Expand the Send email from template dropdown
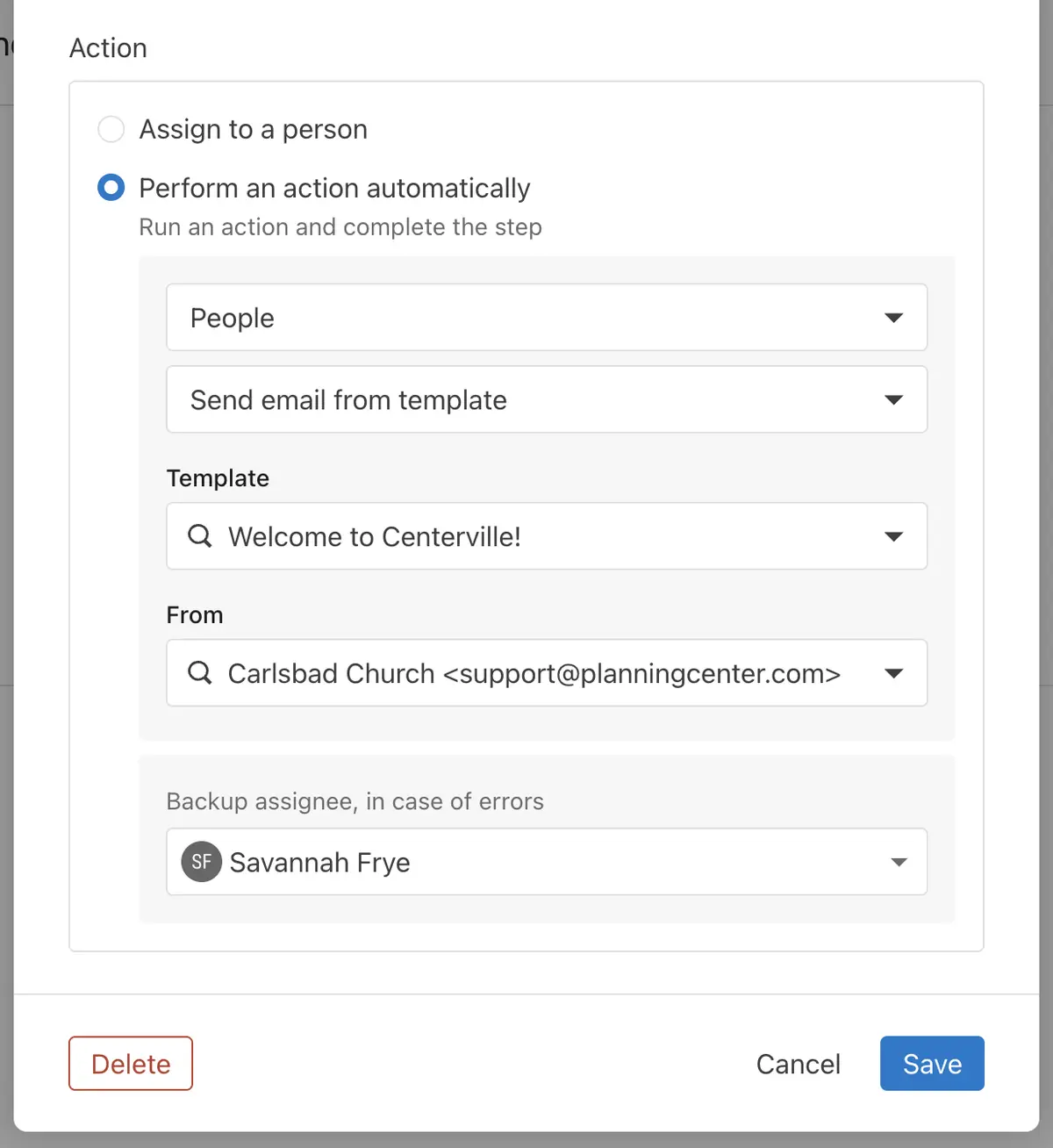Screen dimensions: 1053x1148 pos(547,399)
